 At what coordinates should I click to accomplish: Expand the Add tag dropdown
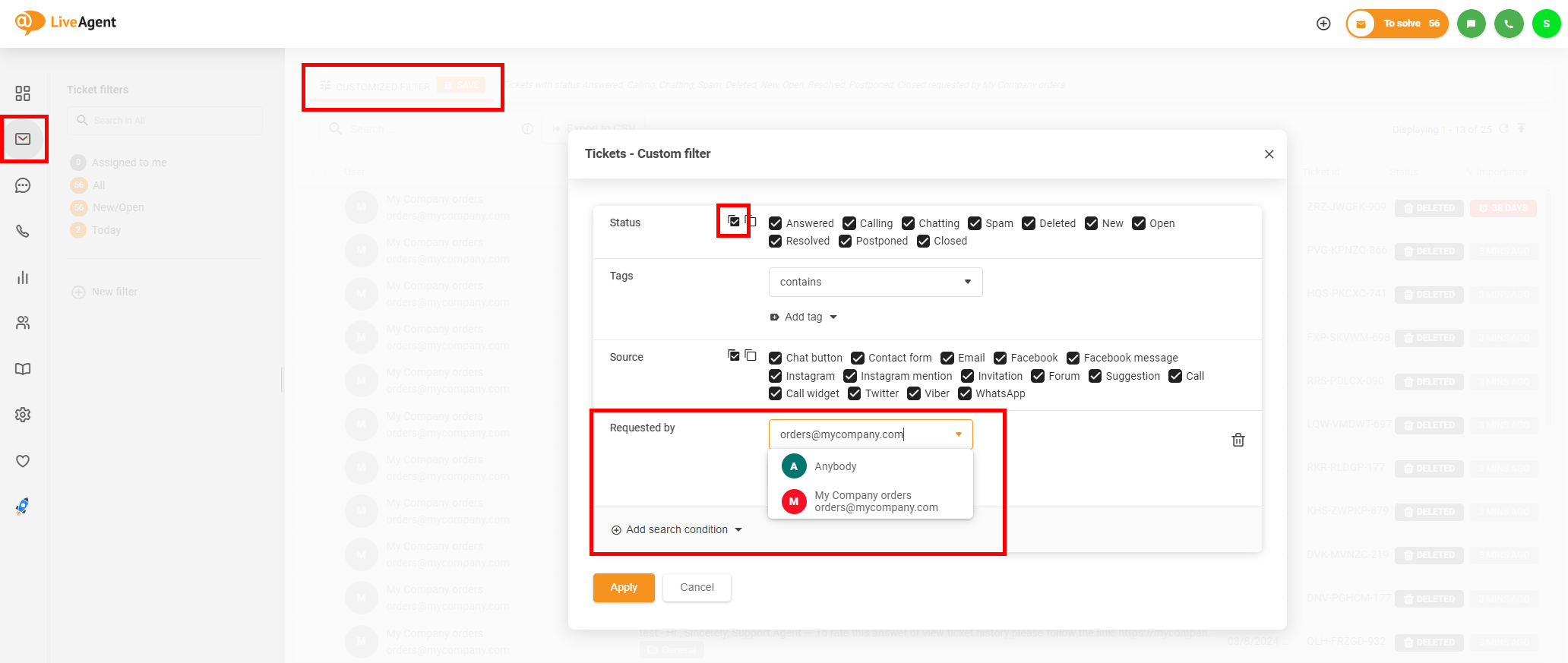click(804, 317)
